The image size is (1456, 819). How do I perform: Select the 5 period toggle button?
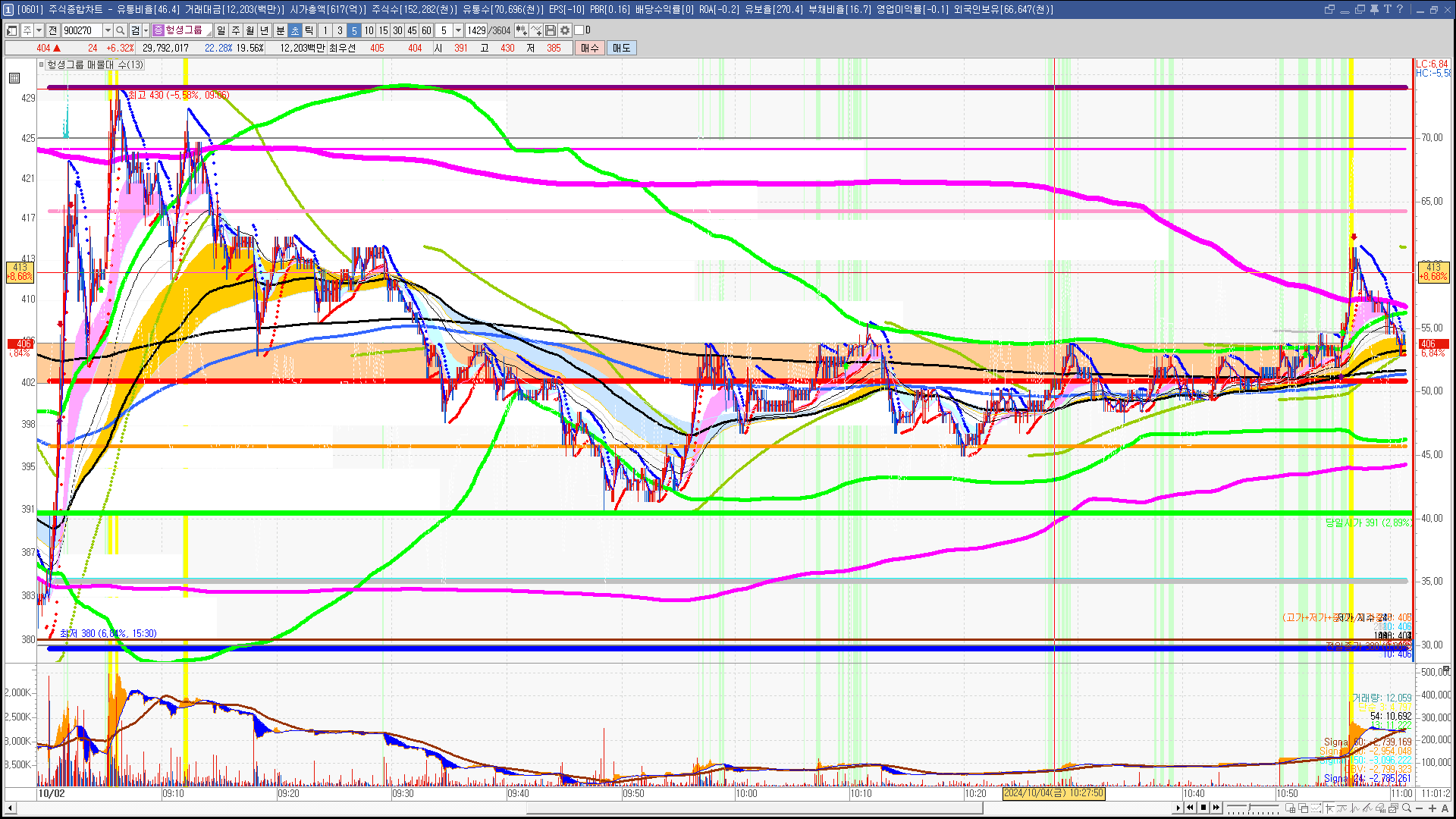point(354,30)
